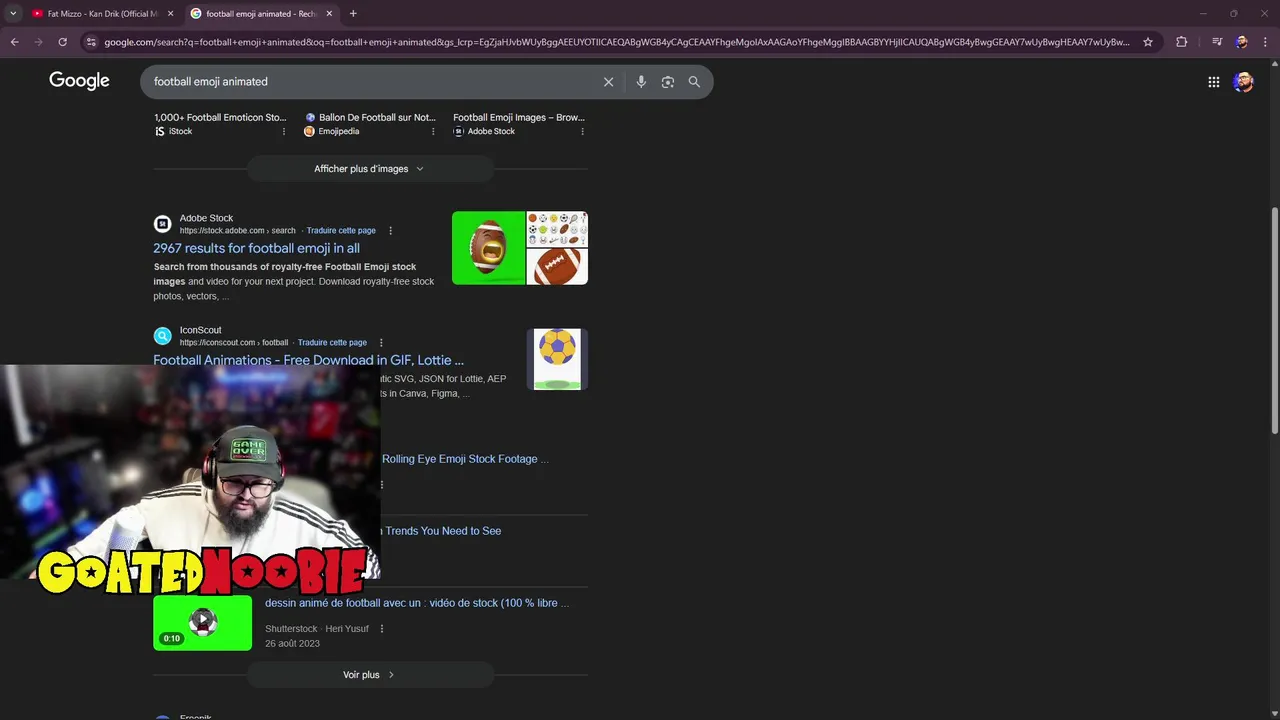Open the Trends You Need to See link
The height and width of the screenshot is (720, 1280).
443,531
